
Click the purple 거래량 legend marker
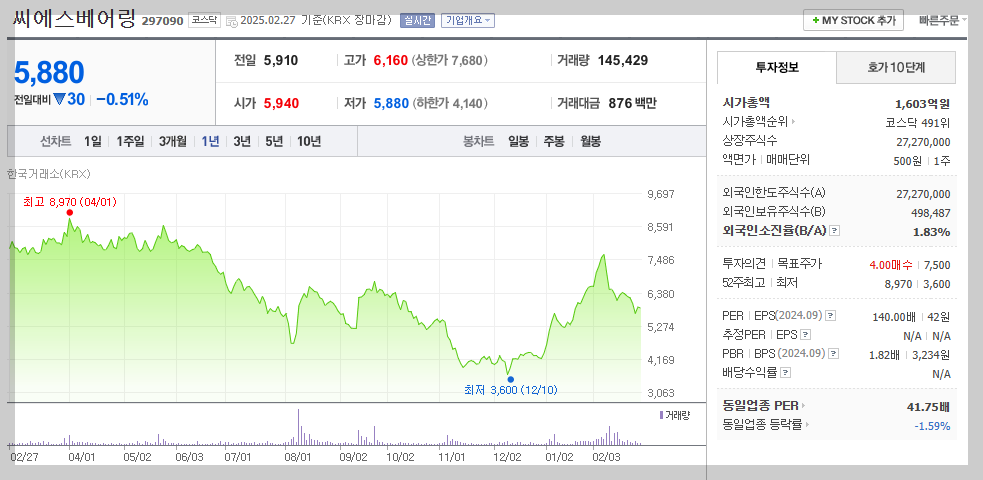coord(661,415)
